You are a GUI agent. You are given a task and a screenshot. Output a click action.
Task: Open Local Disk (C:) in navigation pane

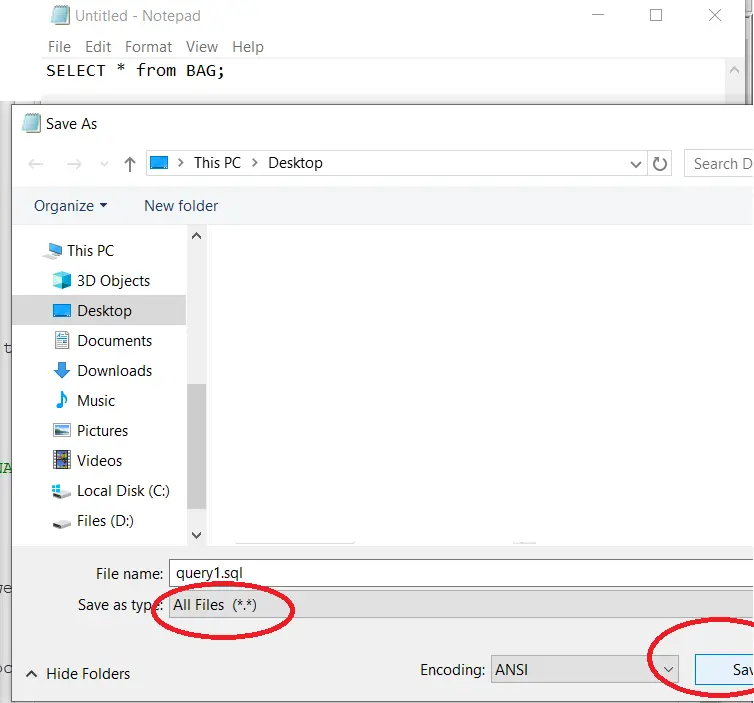click(123, 490)
